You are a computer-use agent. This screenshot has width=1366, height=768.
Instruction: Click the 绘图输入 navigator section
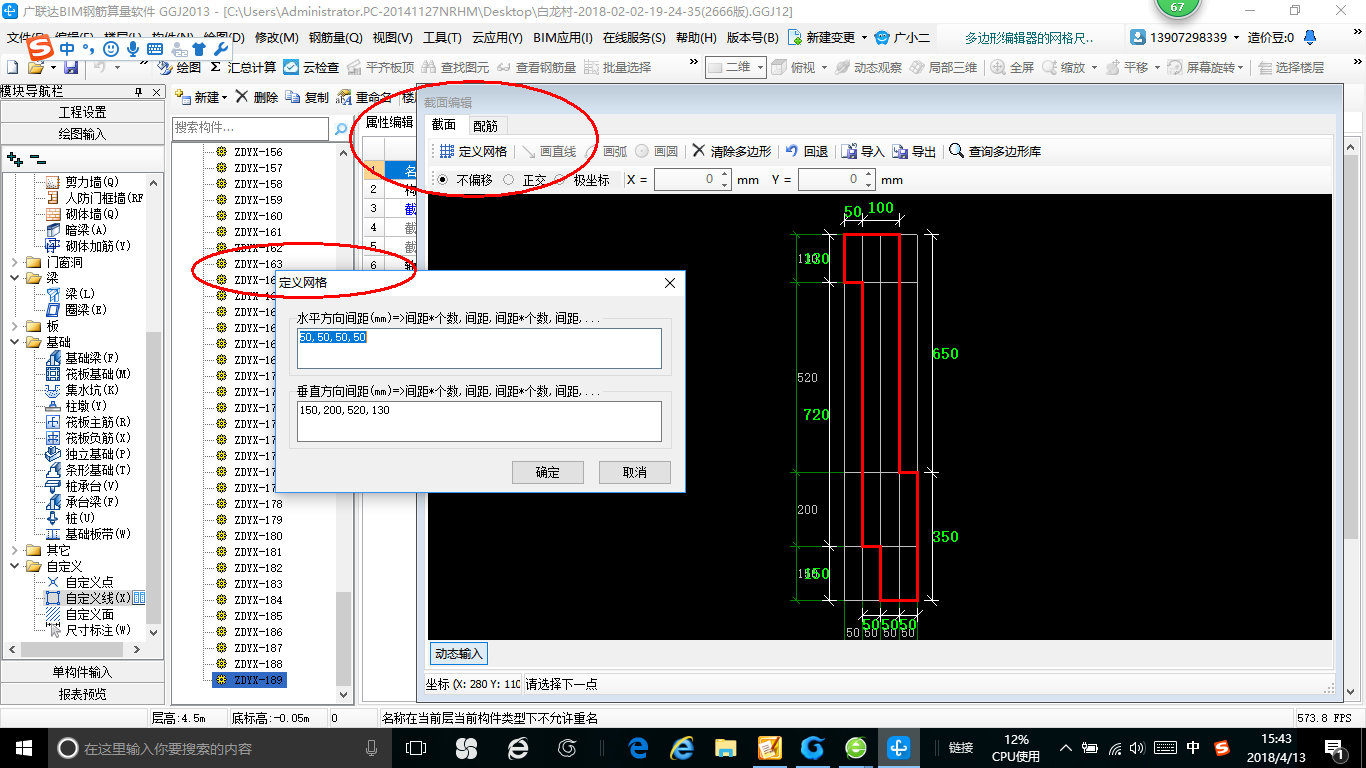[x=82, y=134]
